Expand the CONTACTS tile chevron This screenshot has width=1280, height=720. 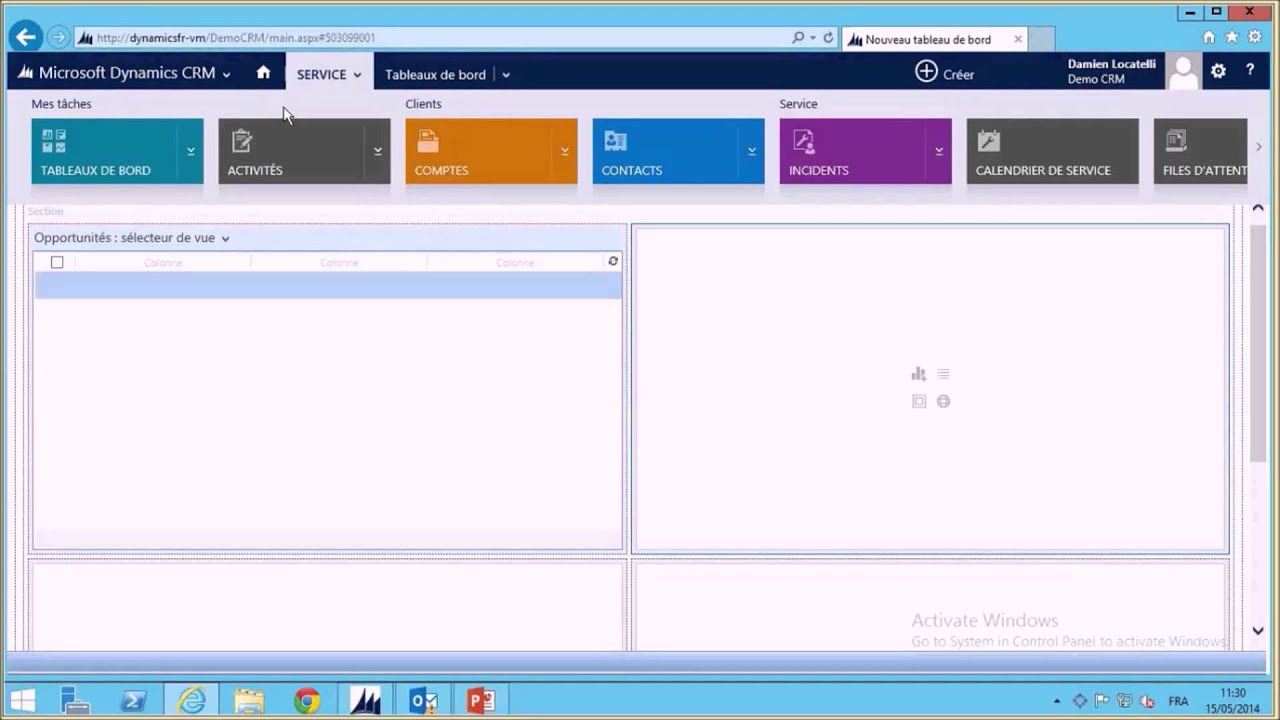point(752,151)
